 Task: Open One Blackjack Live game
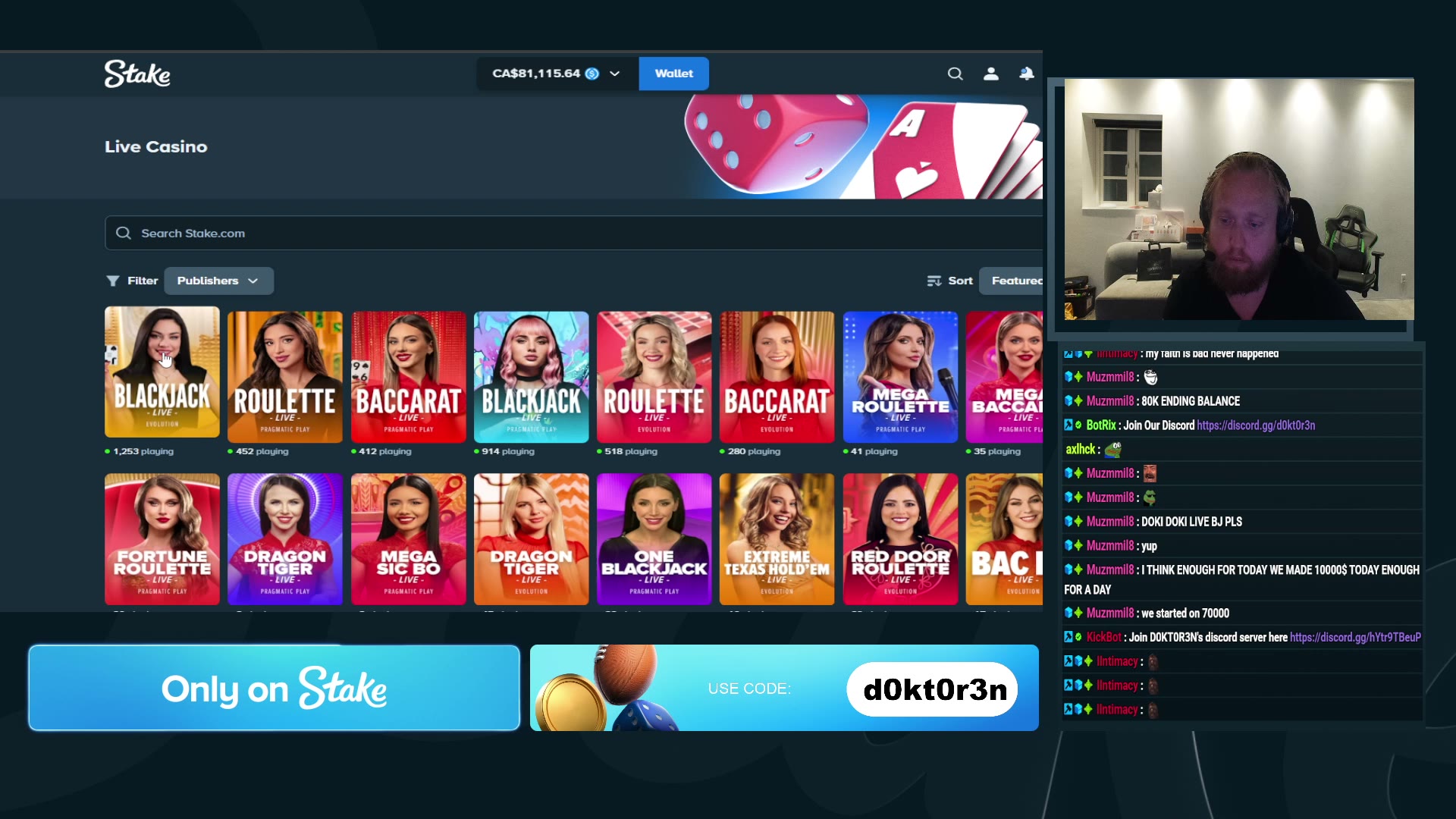[654, 539]
